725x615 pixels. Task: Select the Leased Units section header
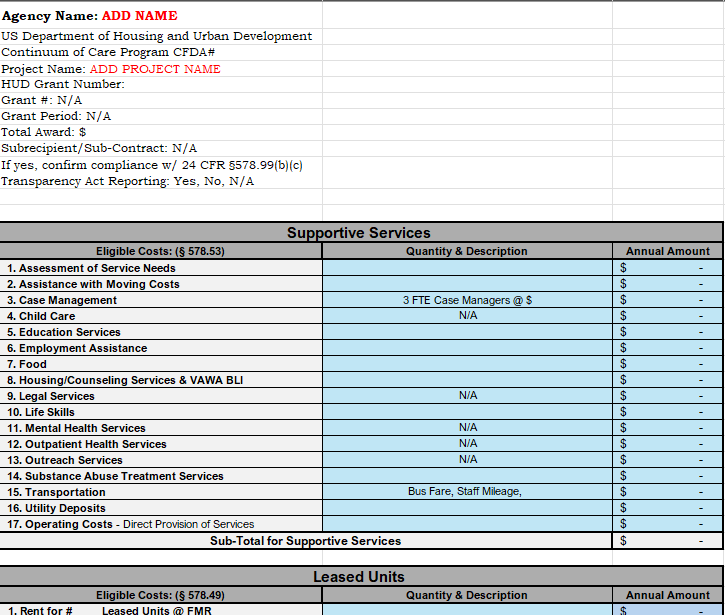click(x=360, y=577)
